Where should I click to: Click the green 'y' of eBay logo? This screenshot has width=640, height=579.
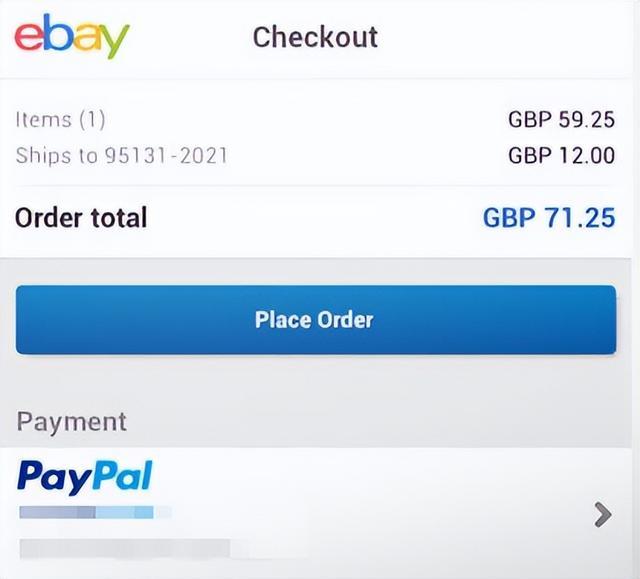(114, 41)
